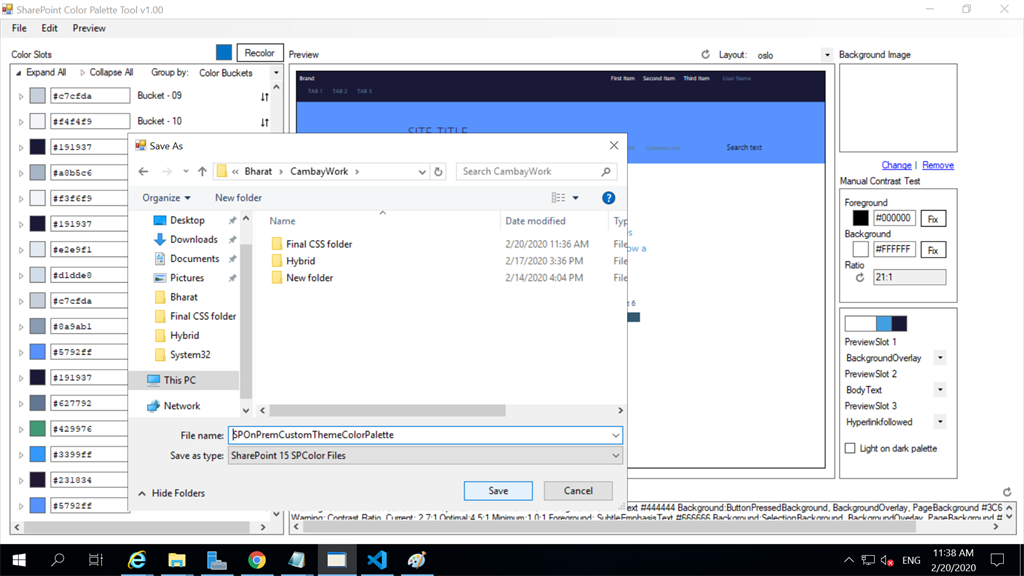This screenshot has height=576, width=1024.
Task: Open the Preview menu
Action: coord(89,28)
